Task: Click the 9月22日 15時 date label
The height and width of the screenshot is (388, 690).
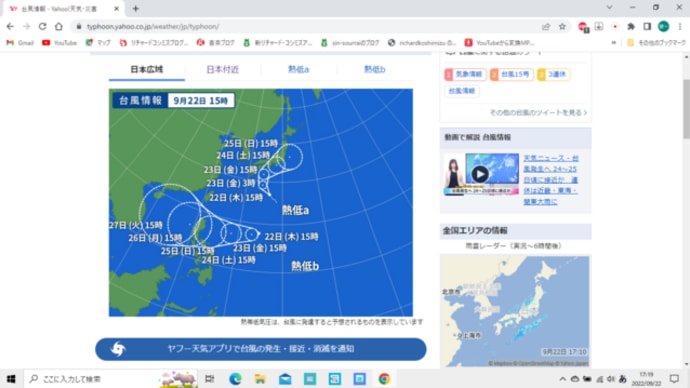Action: point(201,101)
